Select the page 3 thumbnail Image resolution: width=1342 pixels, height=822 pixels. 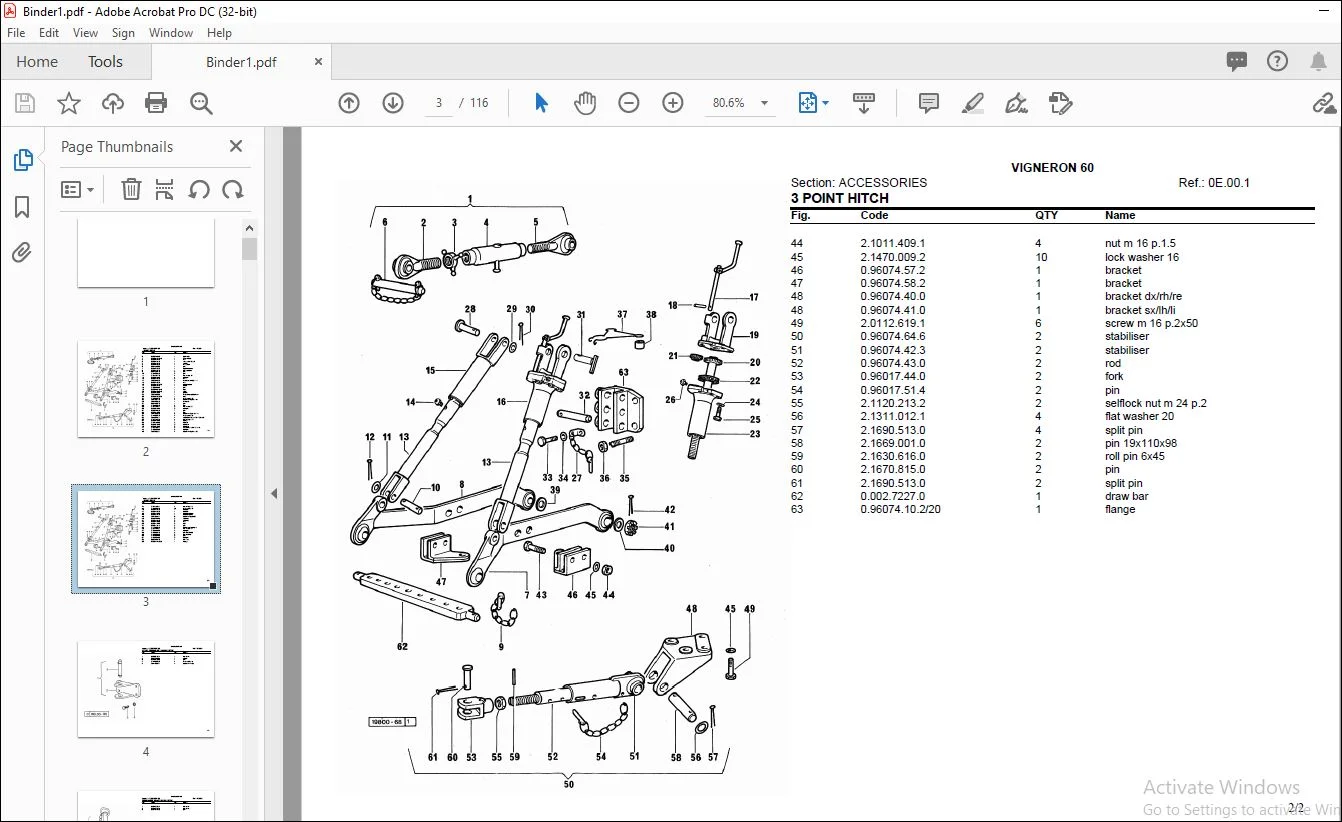click(146, 539)
